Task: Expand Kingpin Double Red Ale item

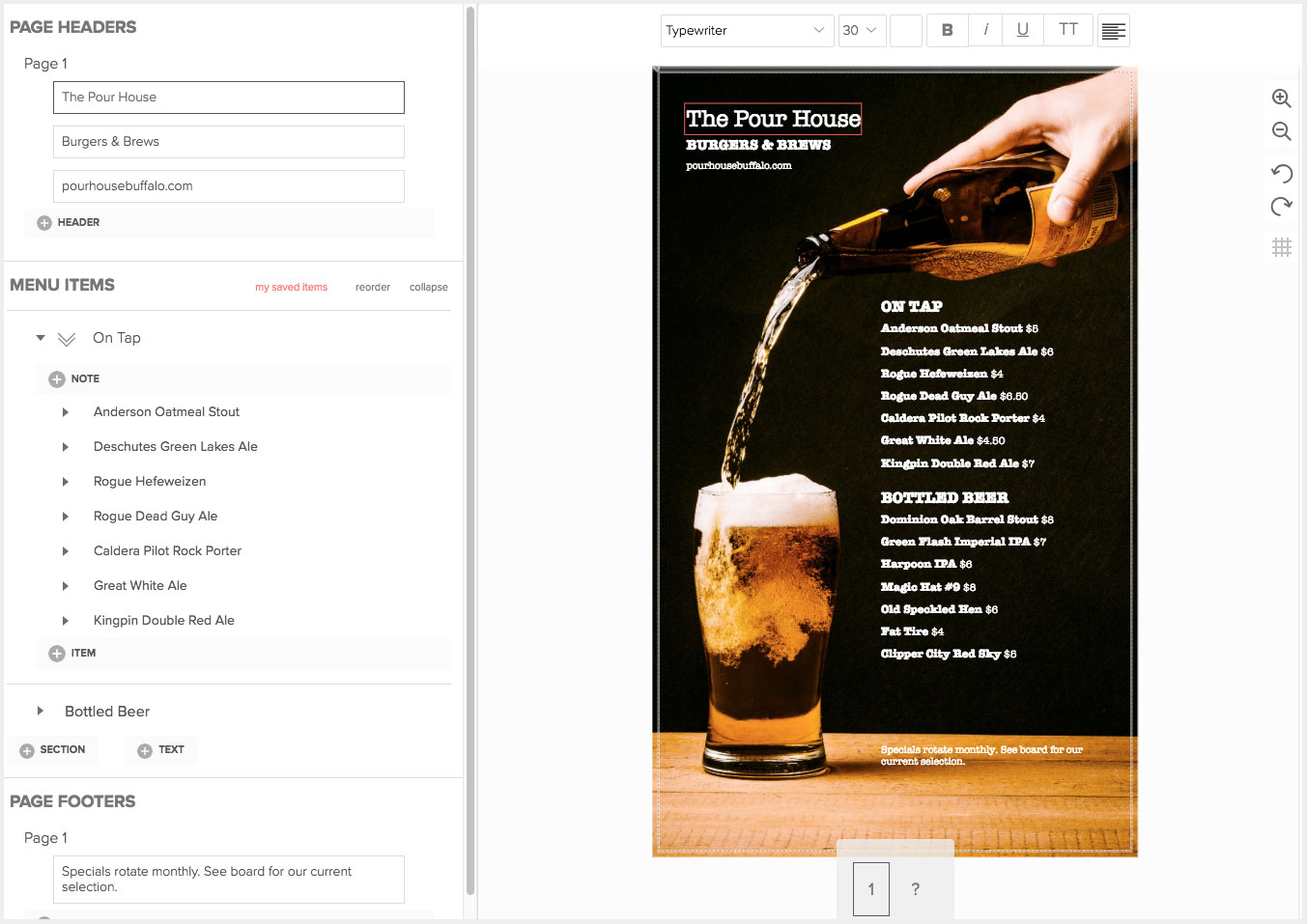Action: pos(66,621)
